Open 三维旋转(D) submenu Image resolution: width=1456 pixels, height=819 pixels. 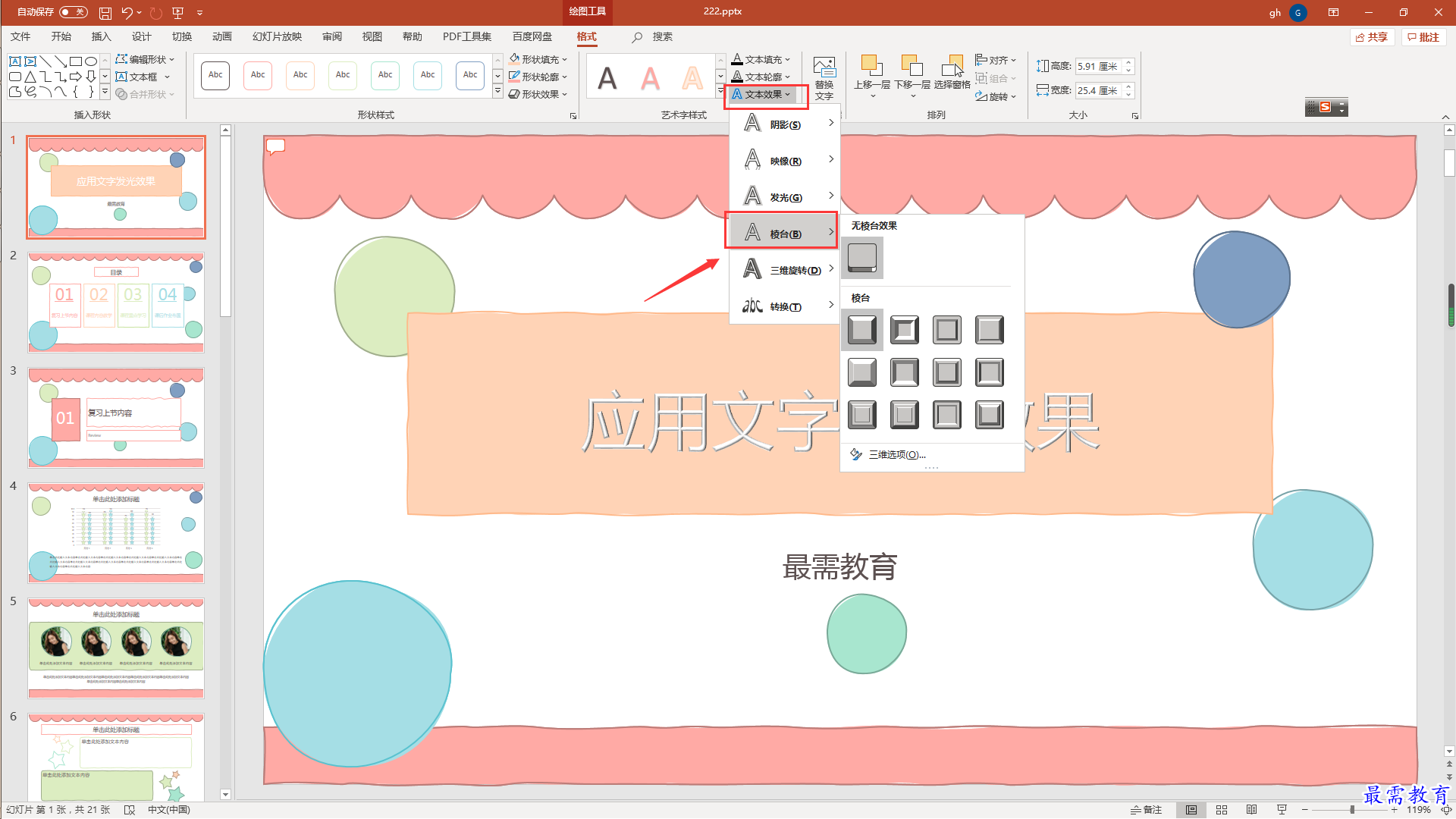(785, 268)
